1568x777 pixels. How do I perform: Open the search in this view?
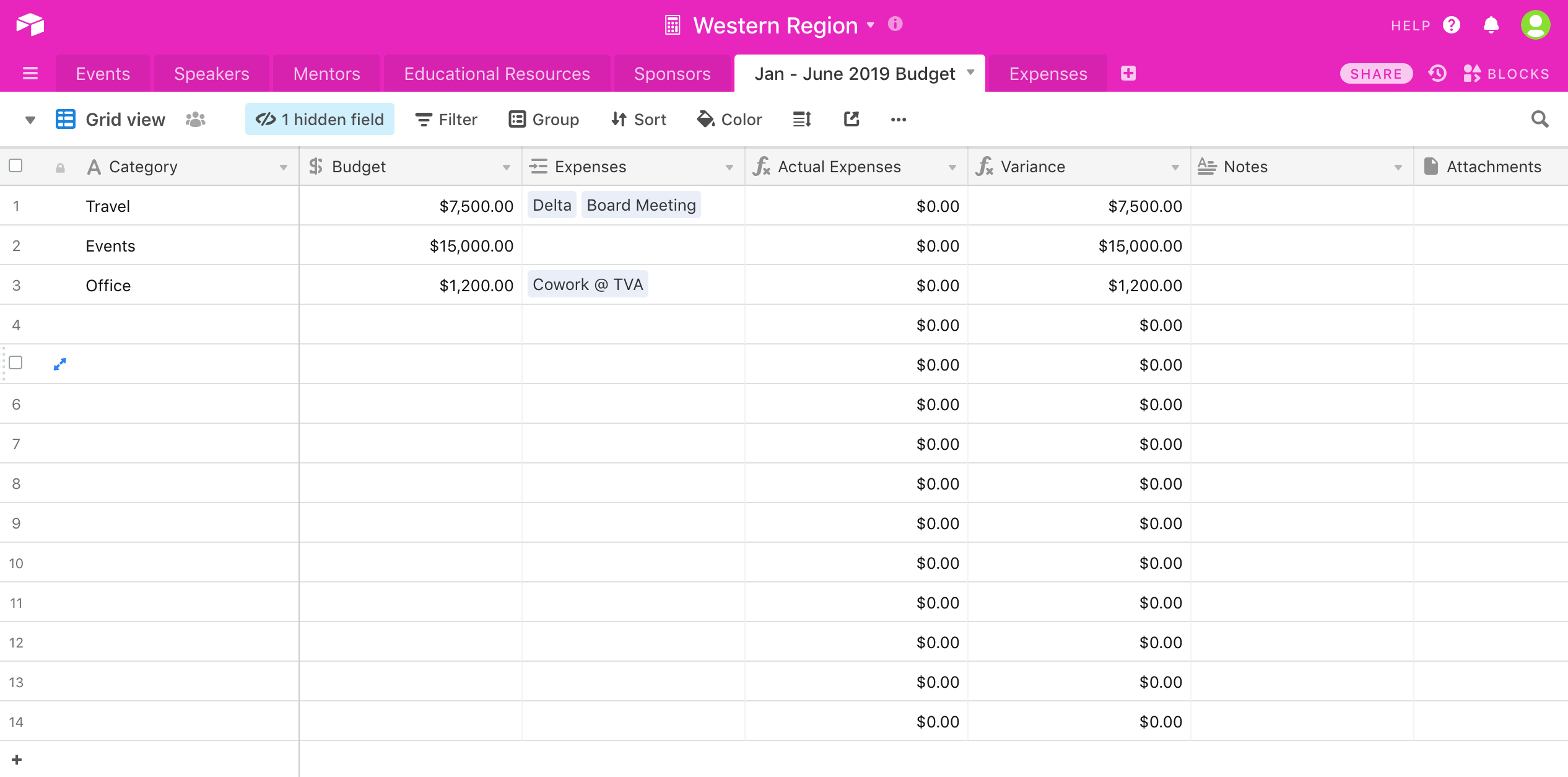(x=1540, y=119)
